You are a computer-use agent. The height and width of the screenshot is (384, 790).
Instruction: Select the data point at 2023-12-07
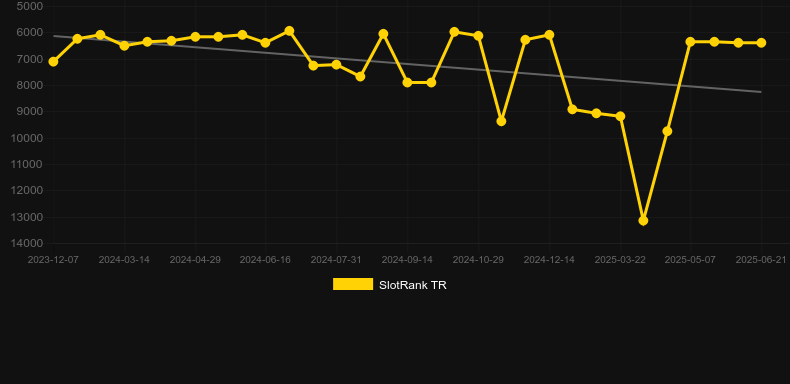click(53, 61)
